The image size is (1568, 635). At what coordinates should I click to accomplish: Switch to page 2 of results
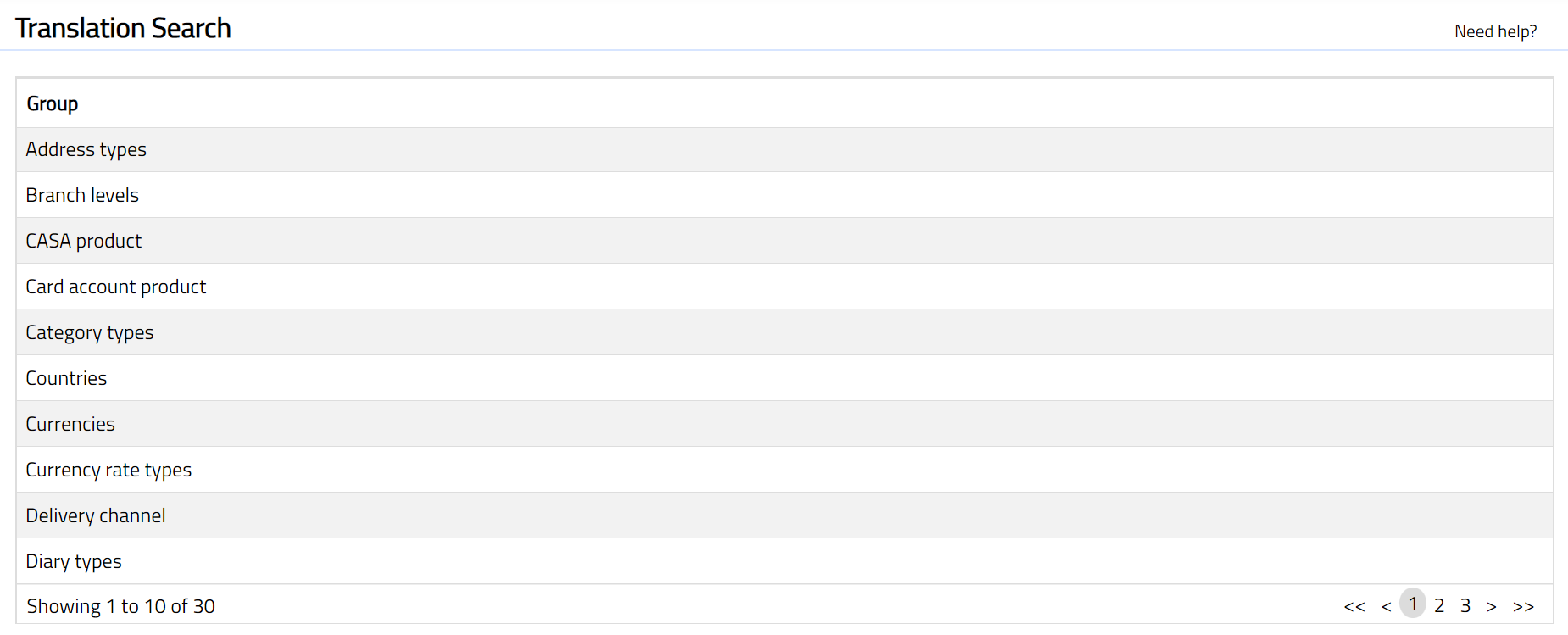click(x=1439, y=605)
